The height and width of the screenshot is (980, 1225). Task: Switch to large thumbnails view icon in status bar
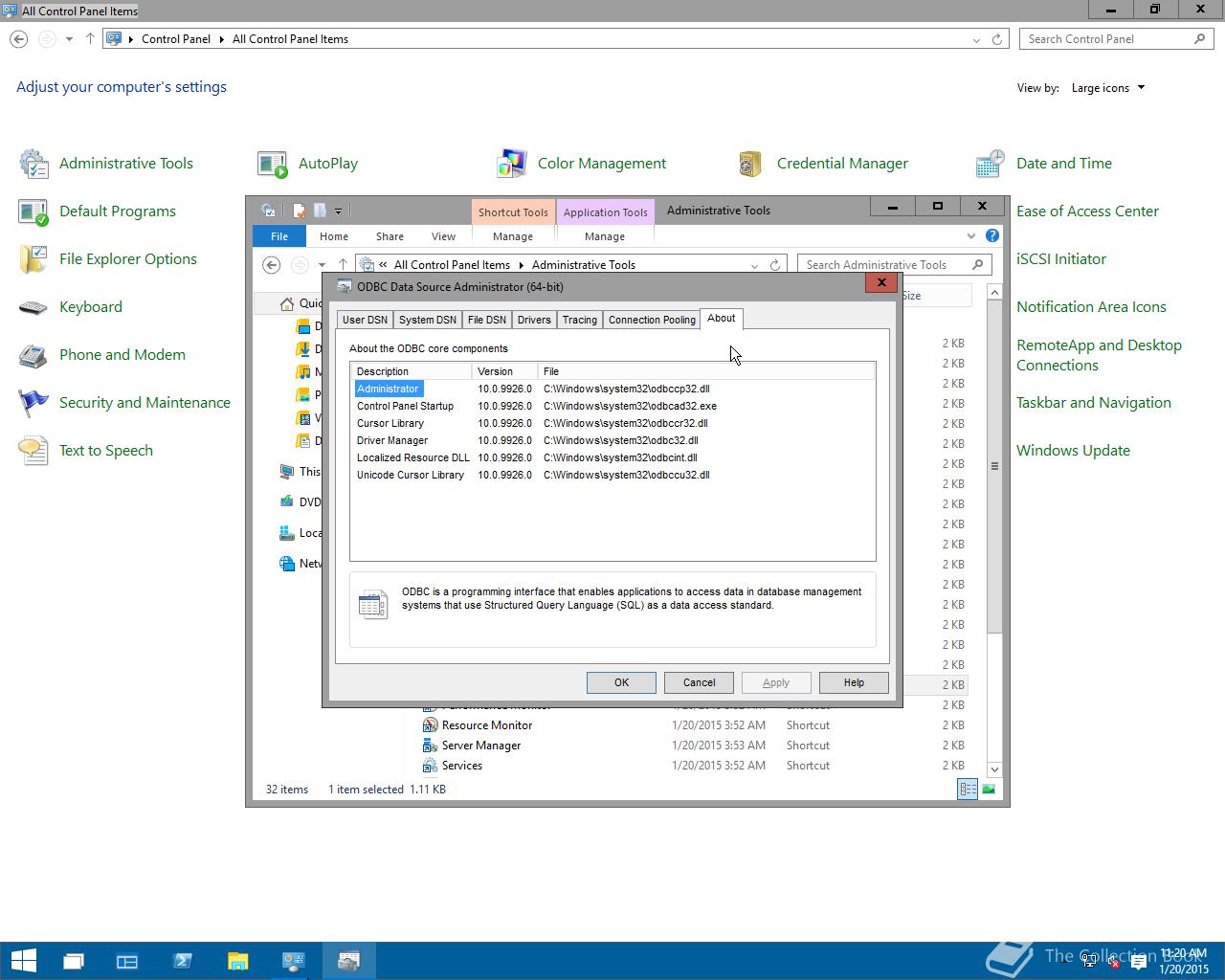coord(989,790)
